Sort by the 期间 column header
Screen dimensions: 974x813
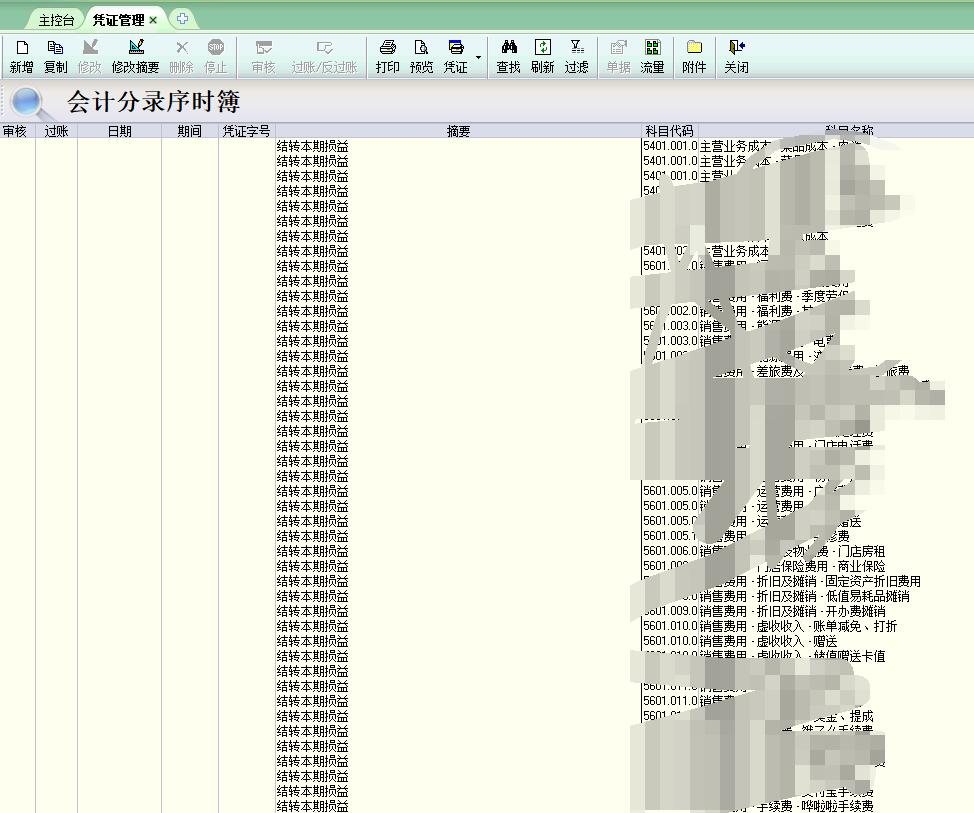[x=189, y=131]
